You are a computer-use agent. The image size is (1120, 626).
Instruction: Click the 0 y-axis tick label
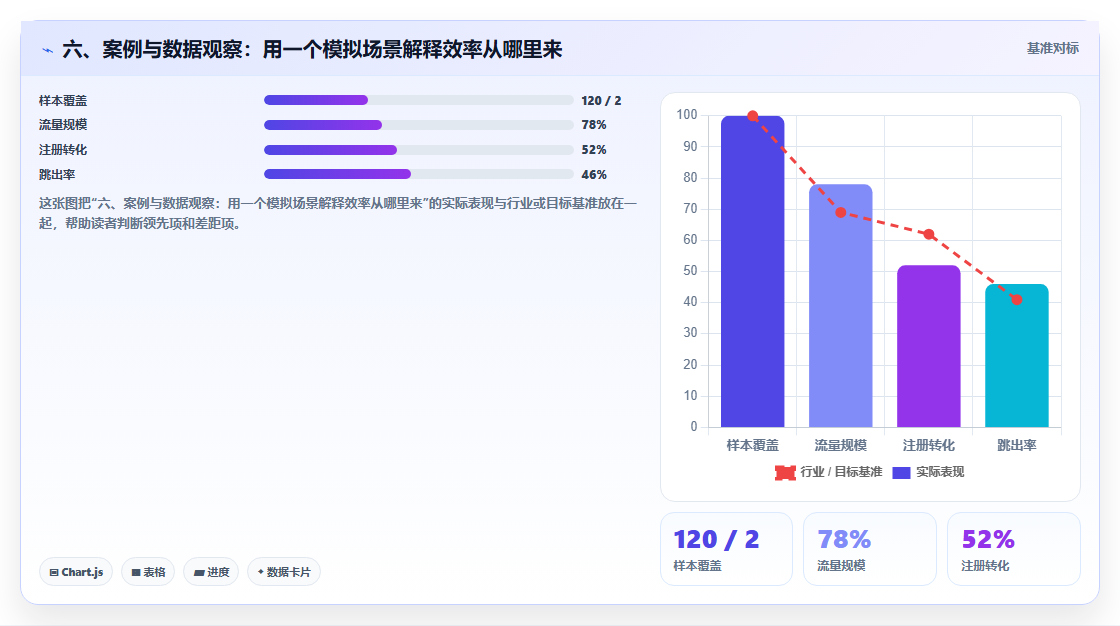[694, 427]
